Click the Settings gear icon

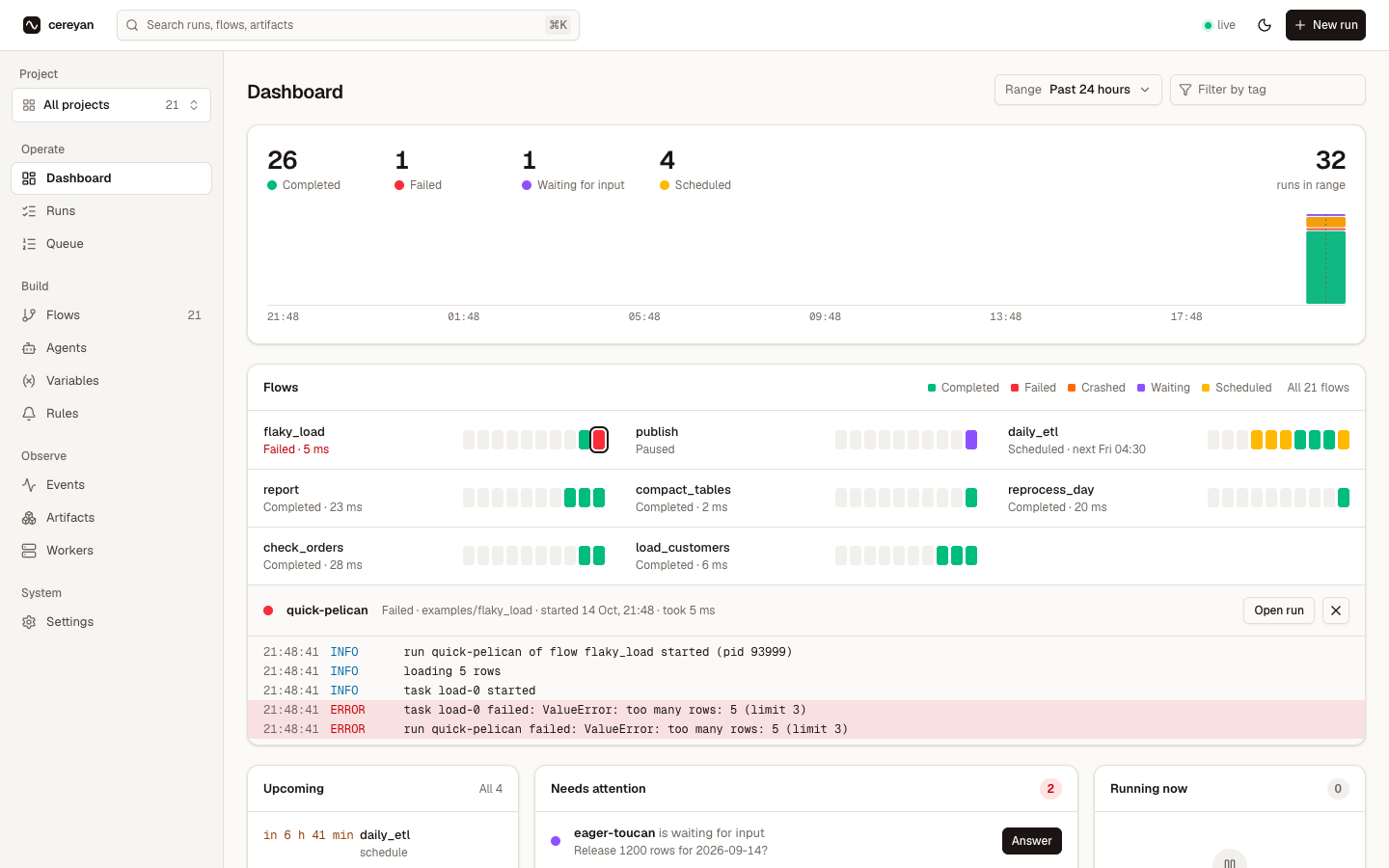coord(29,622)
